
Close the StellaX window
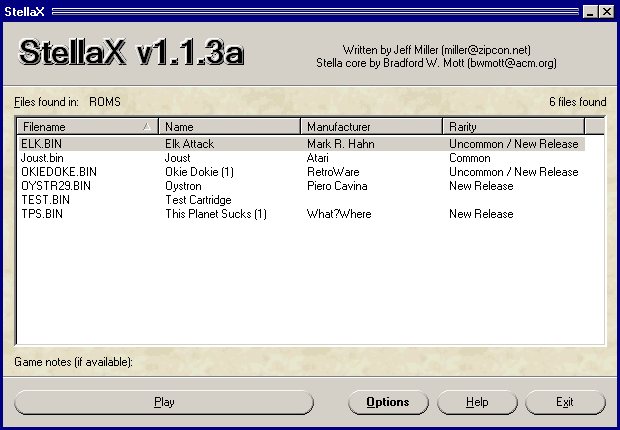point(606,12)
